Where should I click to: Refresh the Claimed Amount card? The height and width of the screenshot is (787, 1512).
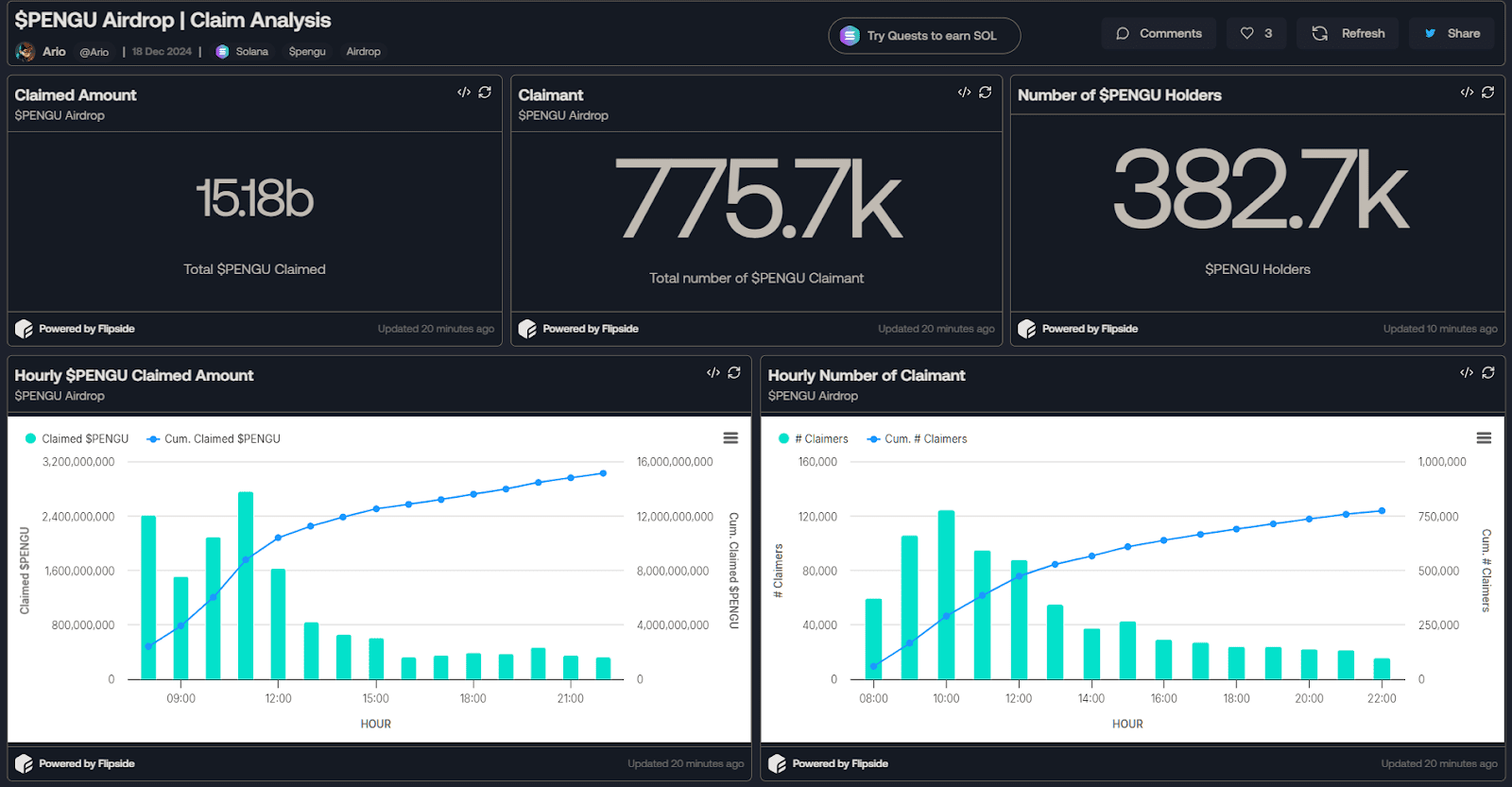485,93
